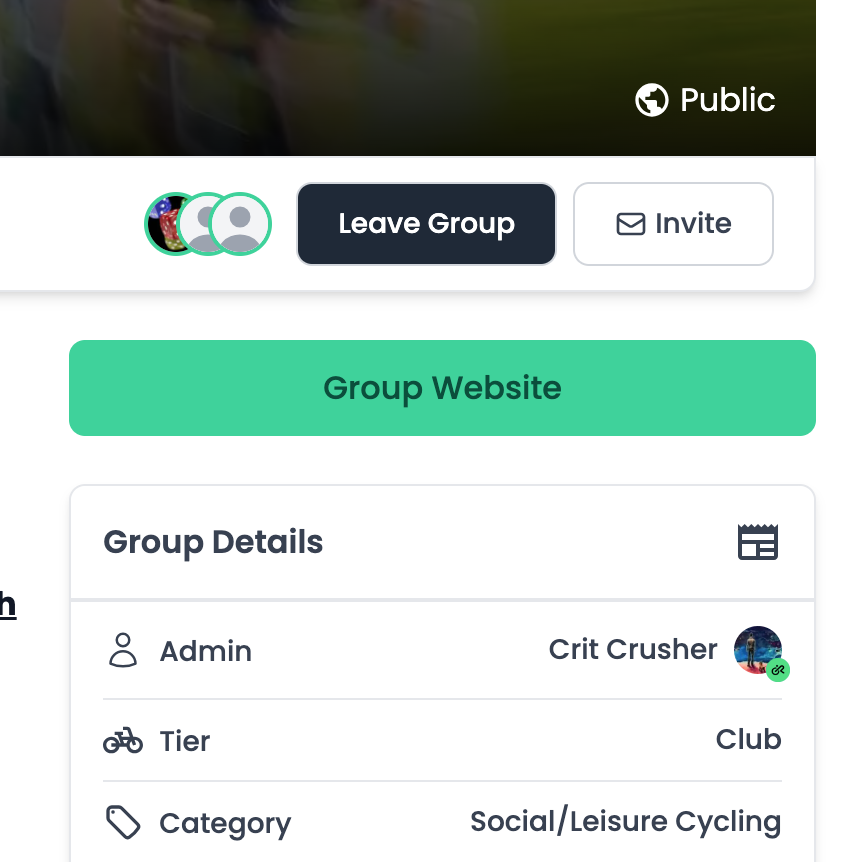
Task: Click the Category tag icon
Action: [x=123, y=822]
